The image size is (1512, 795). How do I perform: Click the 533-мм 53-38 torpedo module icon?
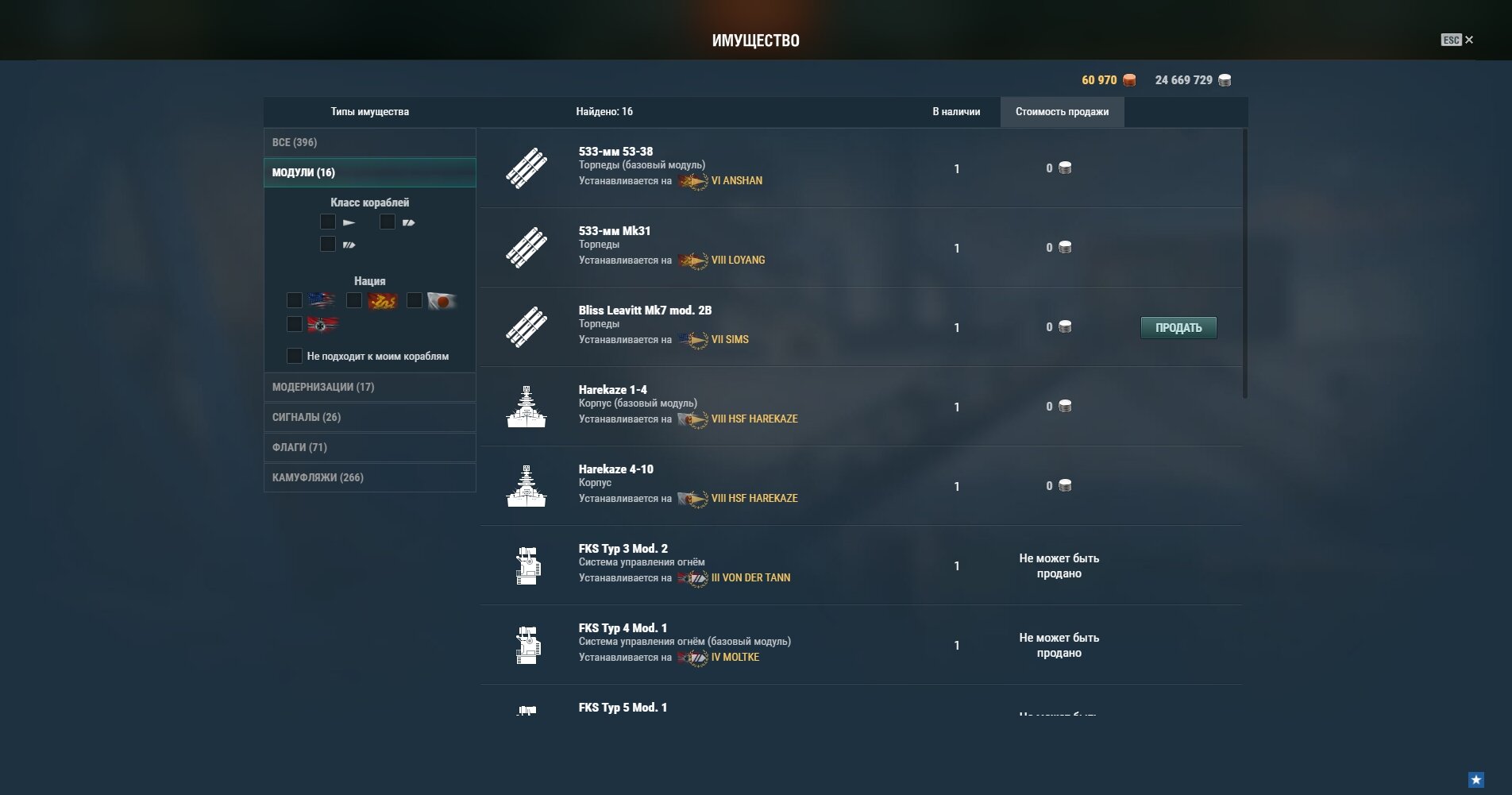point(526,168)
